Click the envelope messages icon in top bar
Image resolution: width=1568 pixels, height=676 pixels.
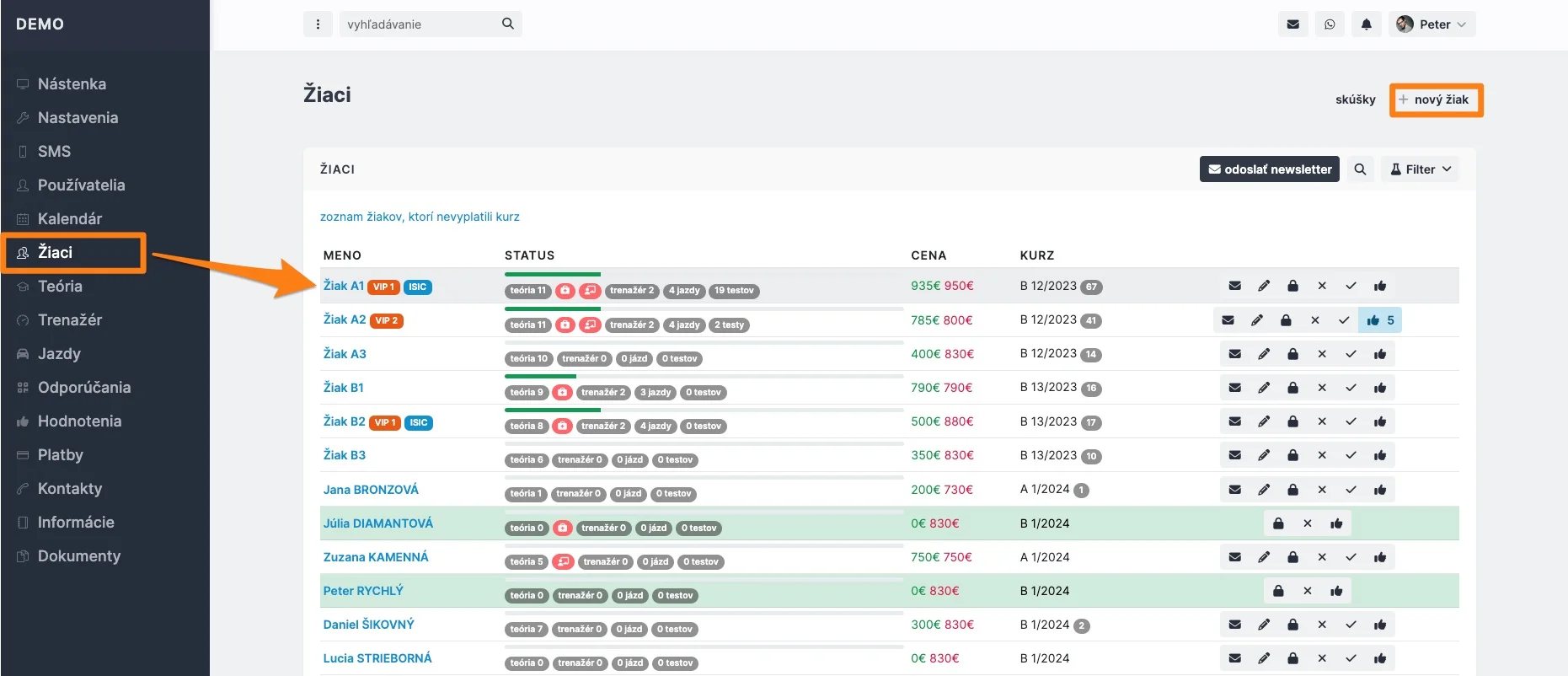tap(1292, 24)
